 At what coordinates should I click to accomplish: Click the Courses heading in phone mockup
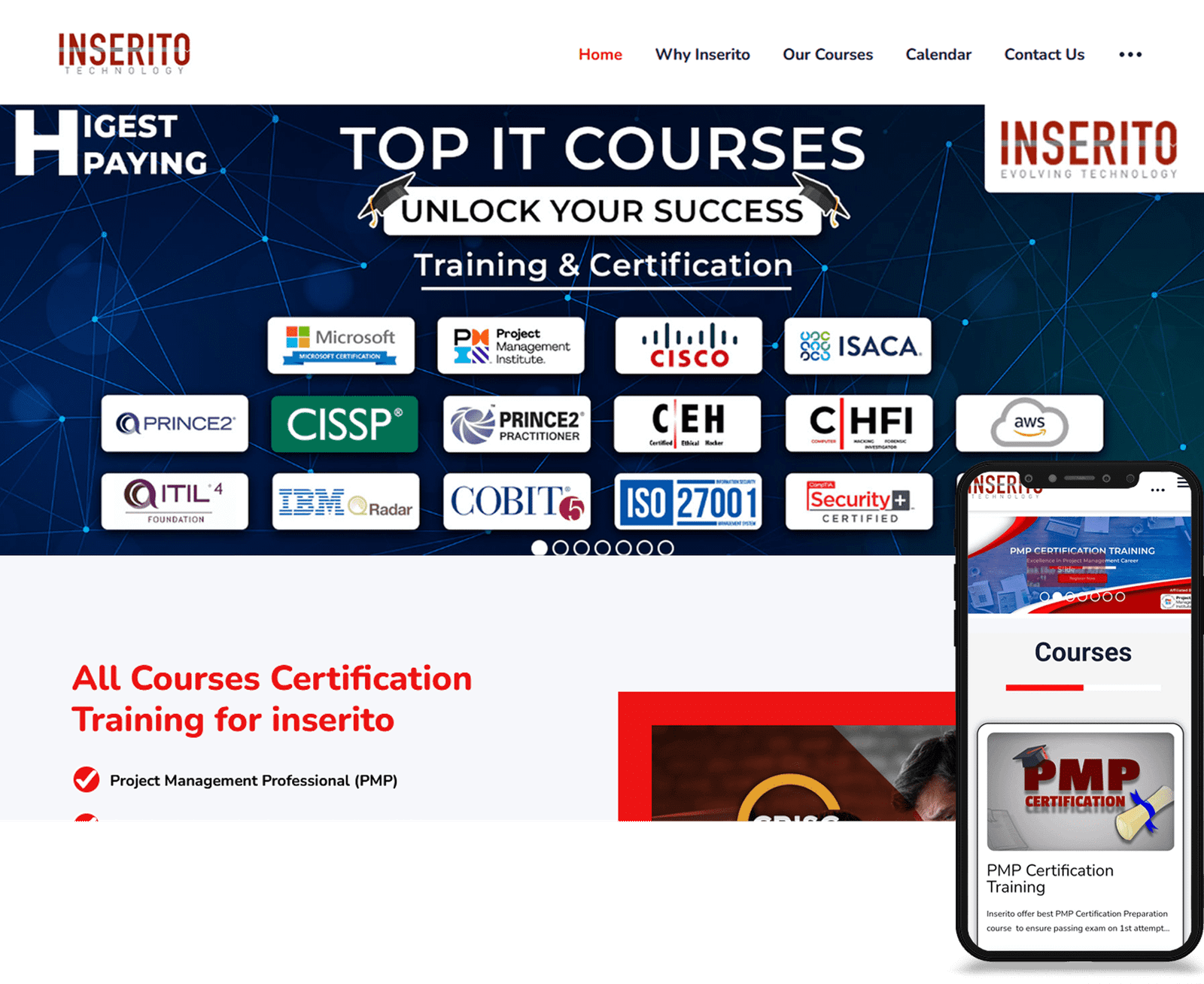pos(1083,652)
